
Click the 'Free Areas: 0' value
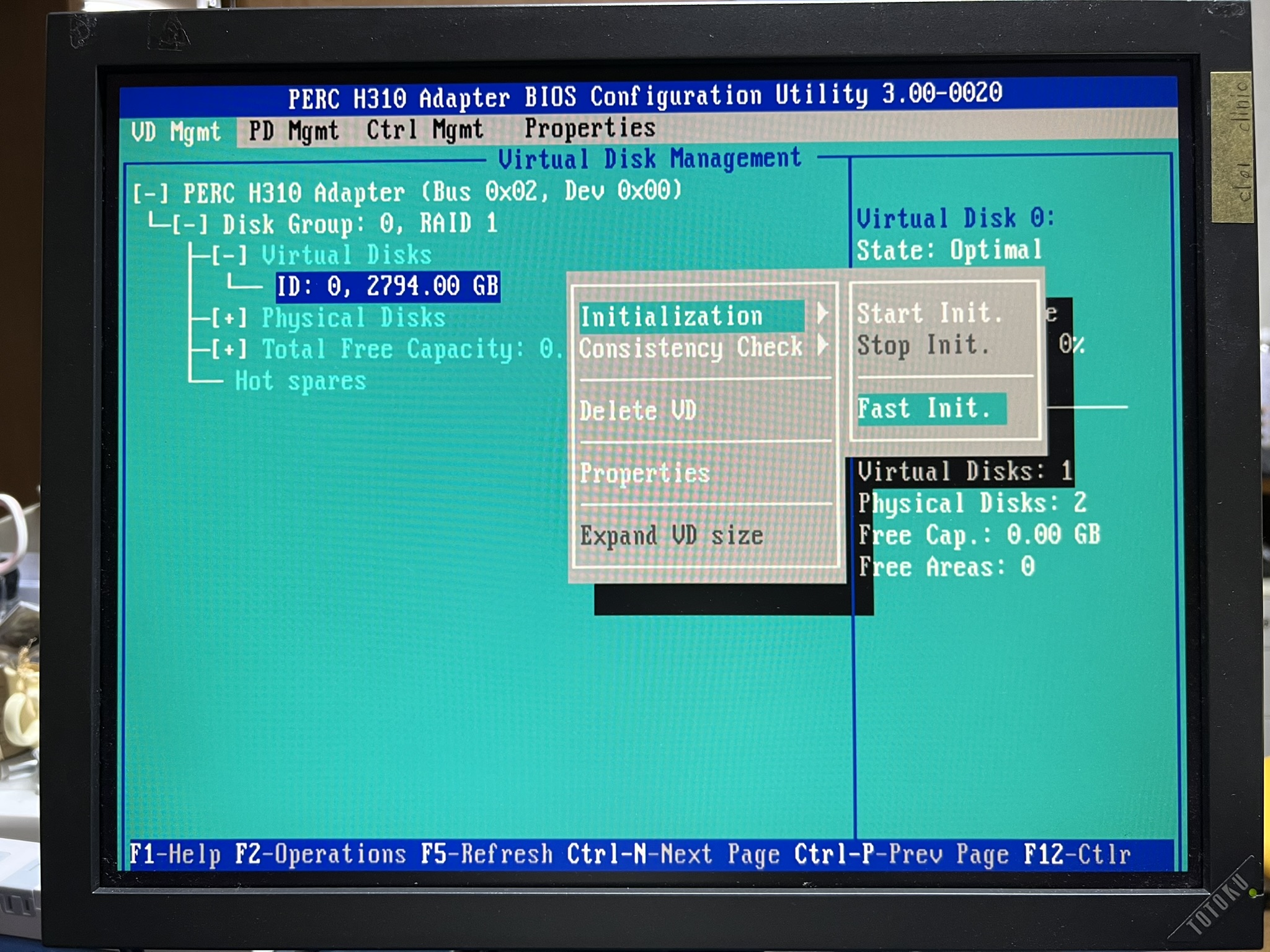click(946, 566)
